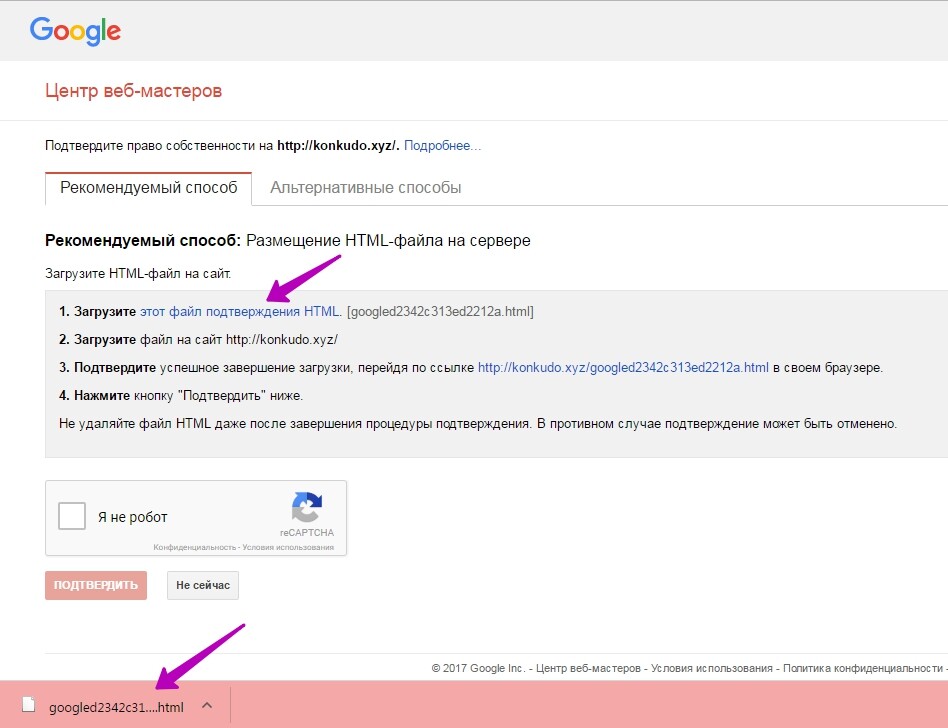
Task: Click the "Не сейчас" button
Action: 203,585
